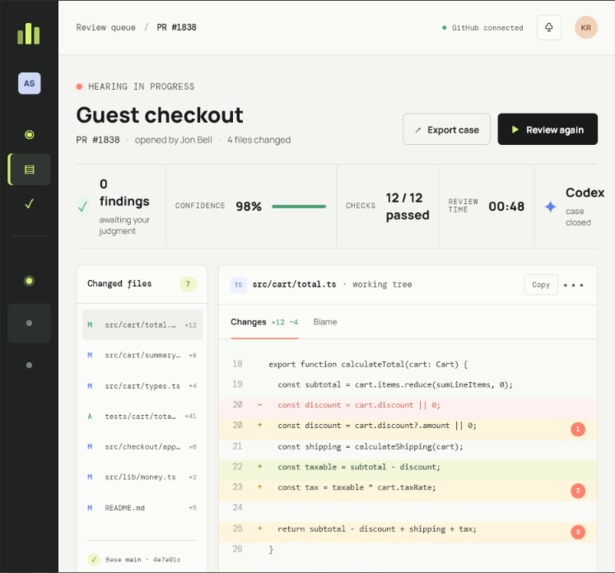The width and height of the screenshot is (615, 573).
Task: Click 'opened by Jon Bell' text
Action: pyautogui.click(x=173, y=140)
